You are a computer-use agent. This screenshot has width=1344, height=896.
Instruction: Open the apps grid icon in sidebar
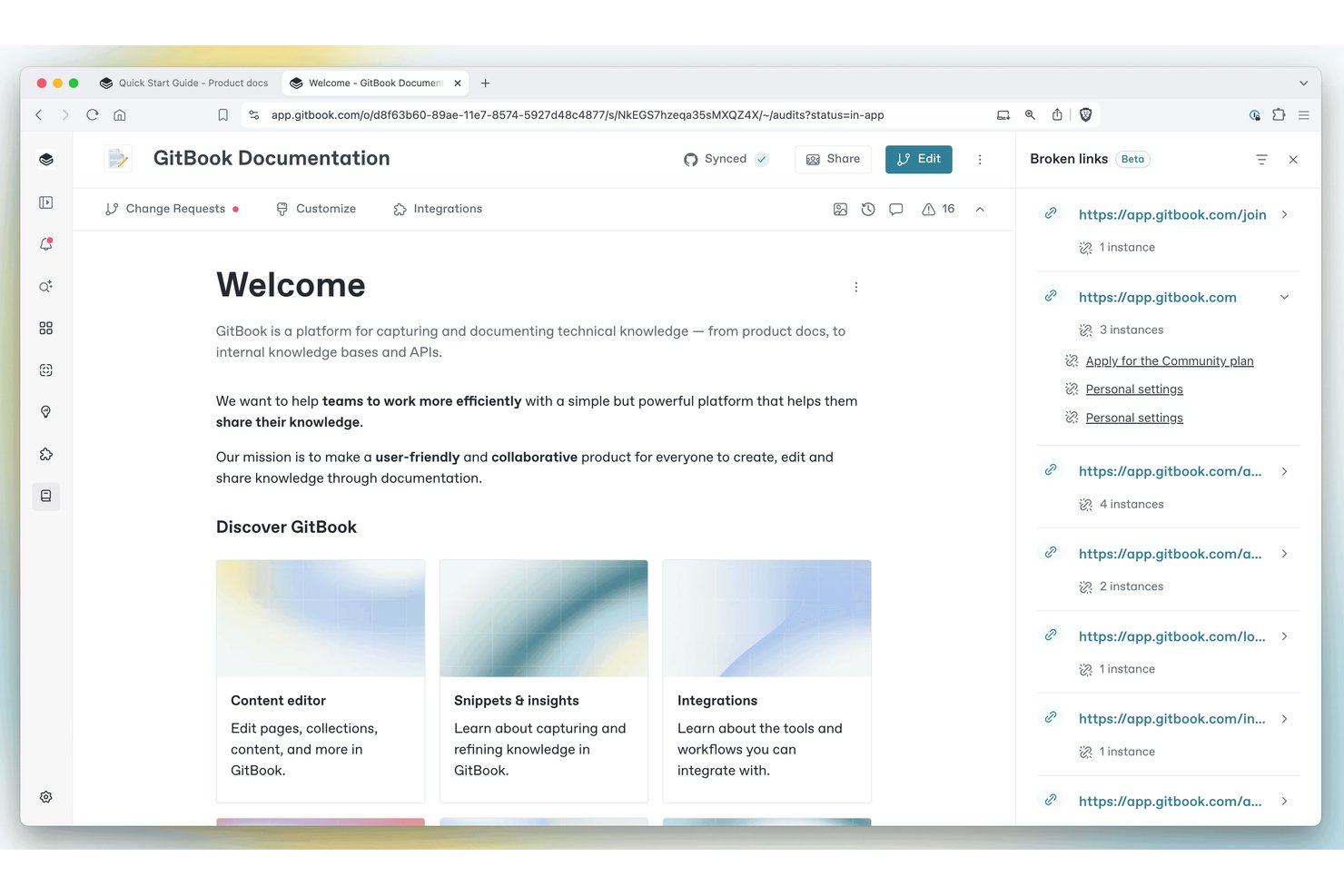tap(46, 328)
